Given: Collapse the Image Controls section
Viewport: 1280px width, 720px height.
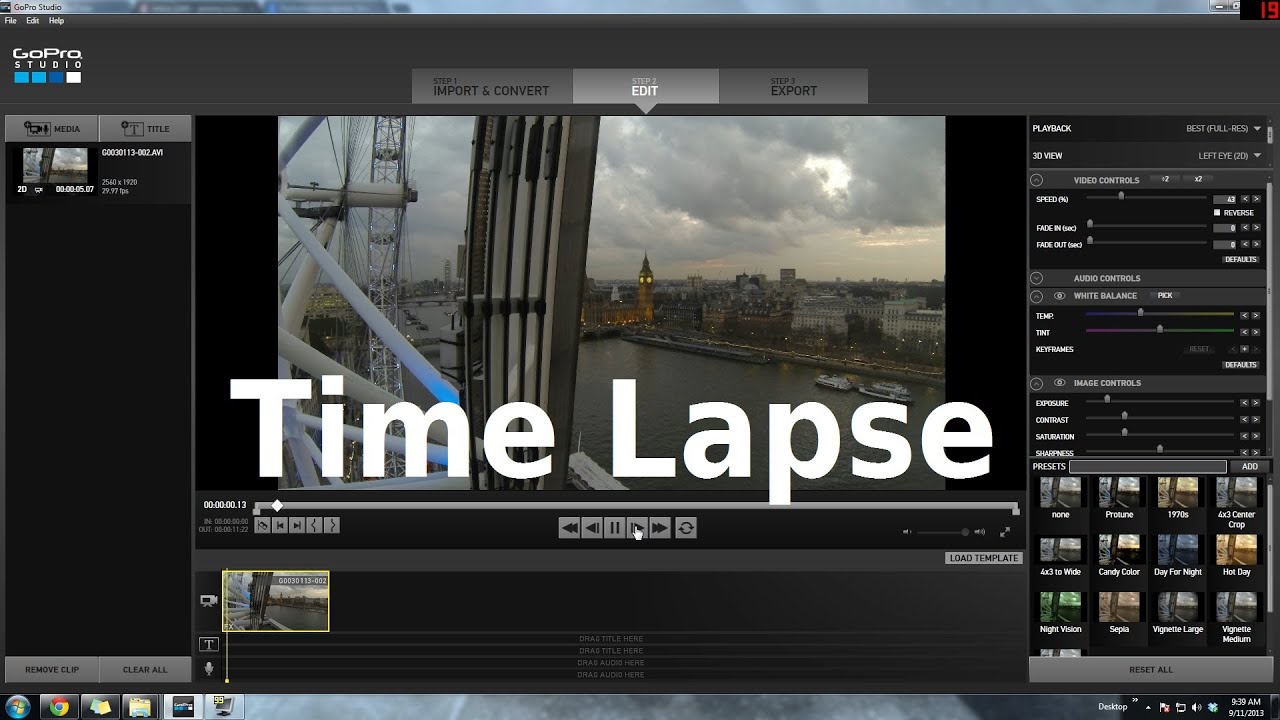Looking at the screenshot, I should click(x=1037, y=383).
